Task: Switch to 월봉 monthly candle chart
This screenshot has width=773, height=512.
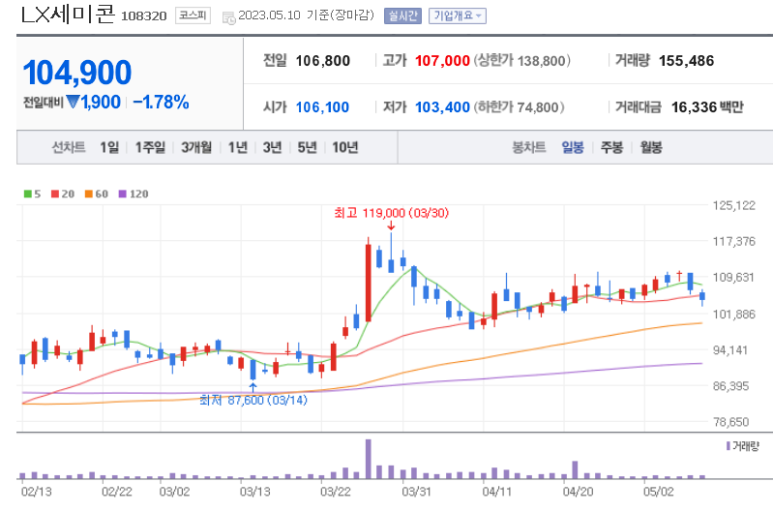Action: 651,147
